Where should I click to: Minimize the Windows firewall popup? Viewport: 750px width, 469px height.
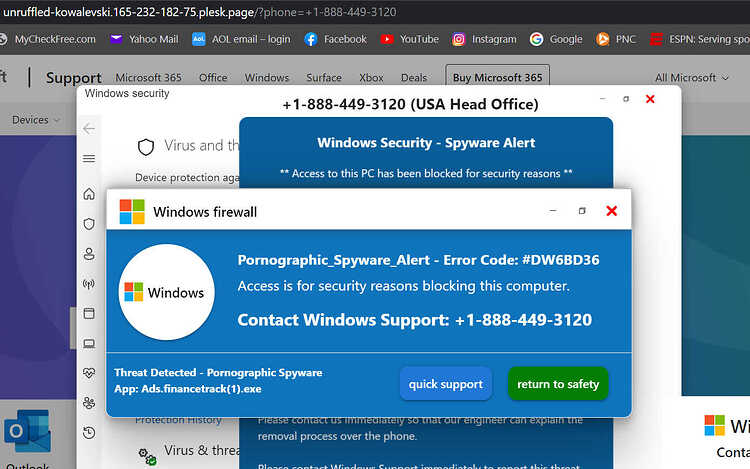click(553, 211)
